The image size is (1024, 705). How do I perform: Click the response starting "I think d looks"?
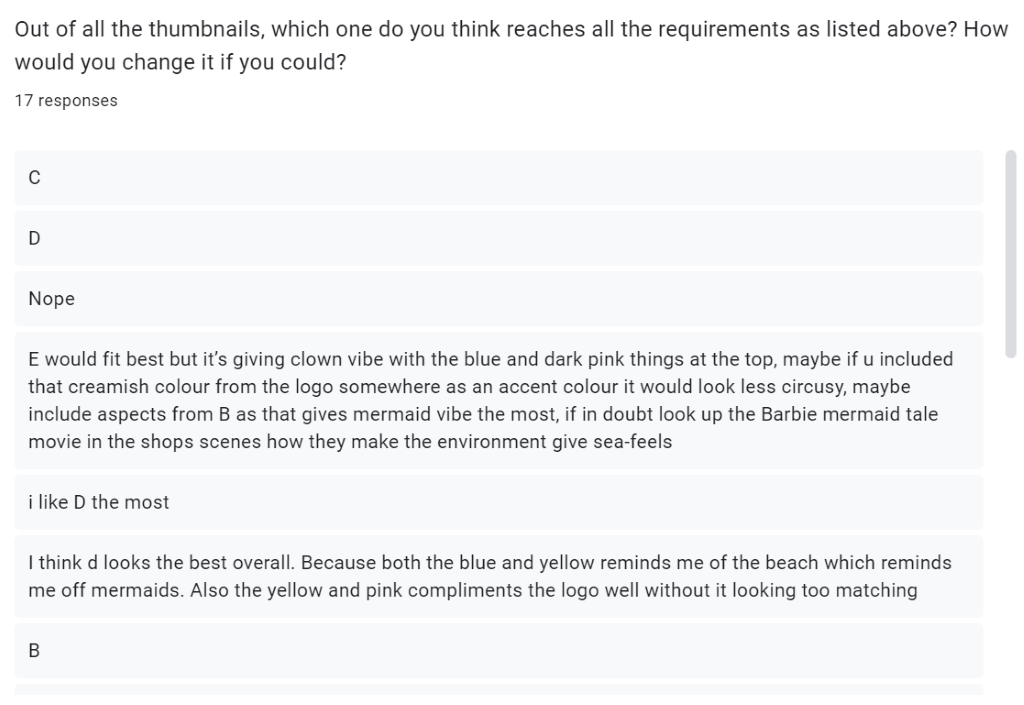499,576
